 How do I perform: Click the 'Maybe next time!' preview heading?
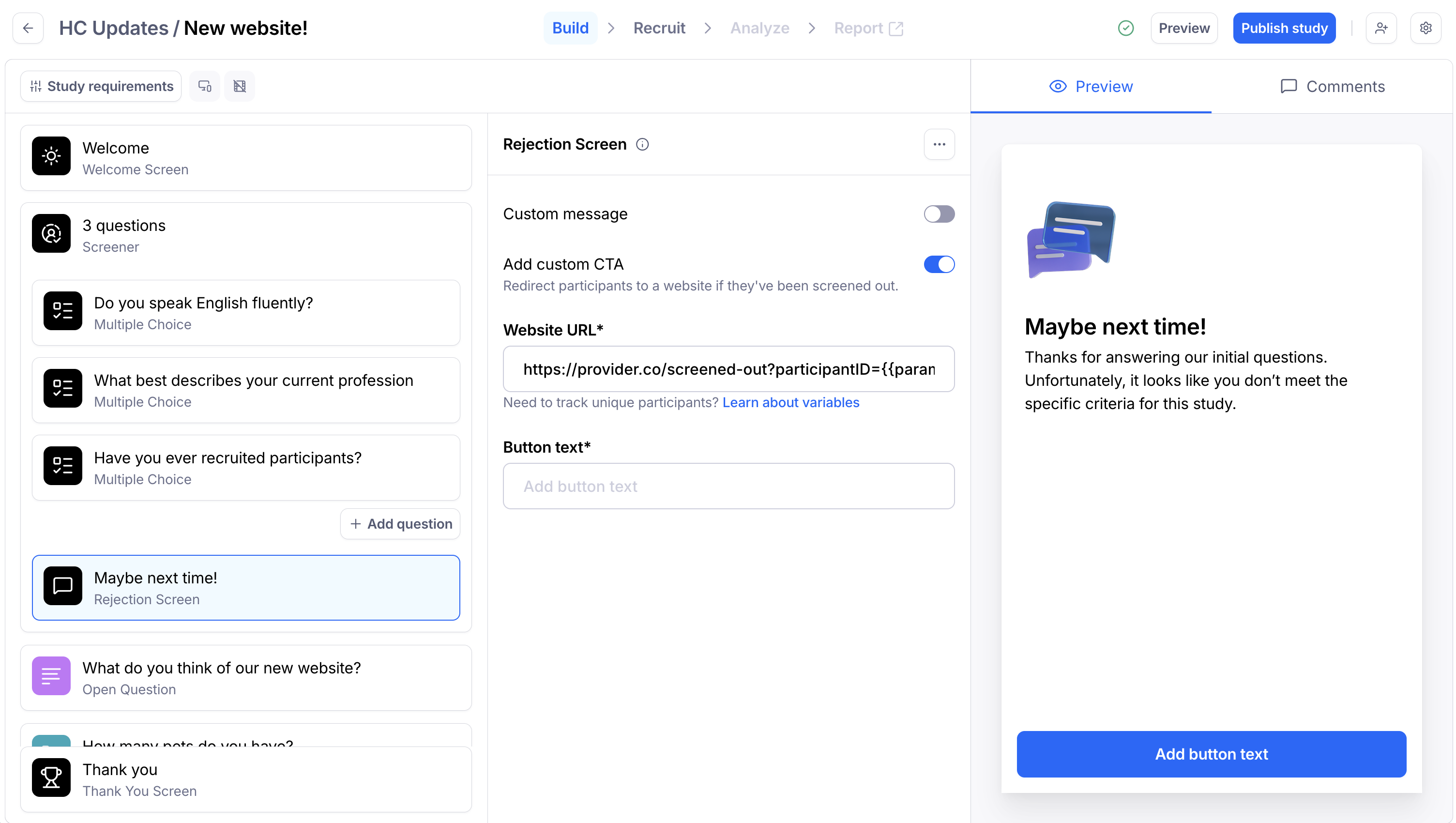tap(1115, 327)
